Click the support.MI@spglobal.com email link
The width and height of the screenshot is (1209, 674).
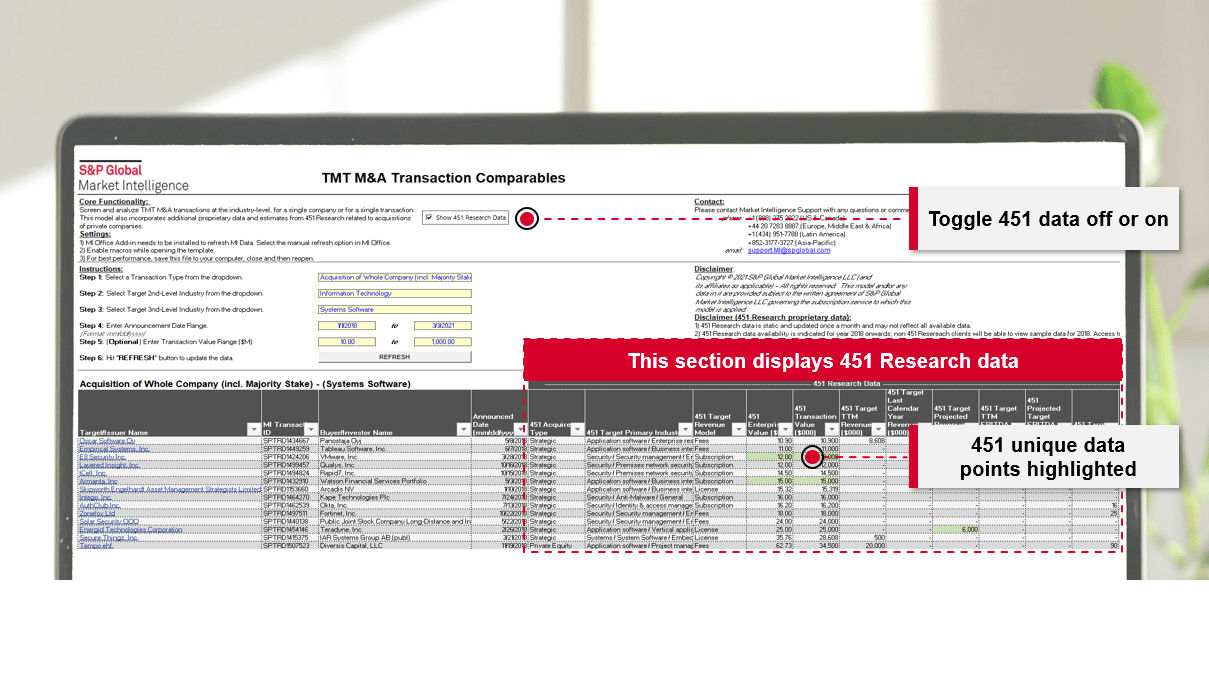(789, 251)
